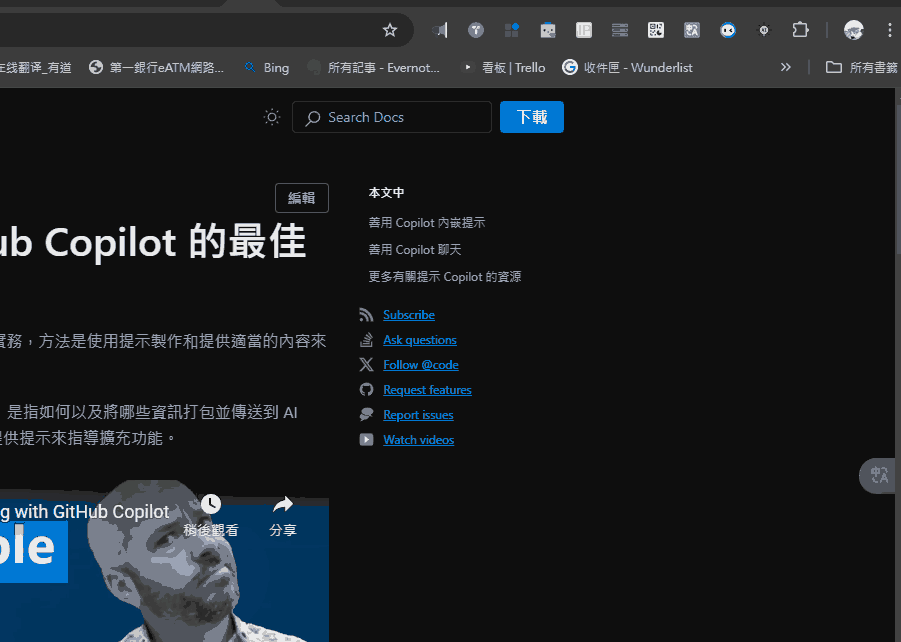Click the chat bubble icon beside Report issues
The image size is (901, 642).
click(x=366, y=414)
